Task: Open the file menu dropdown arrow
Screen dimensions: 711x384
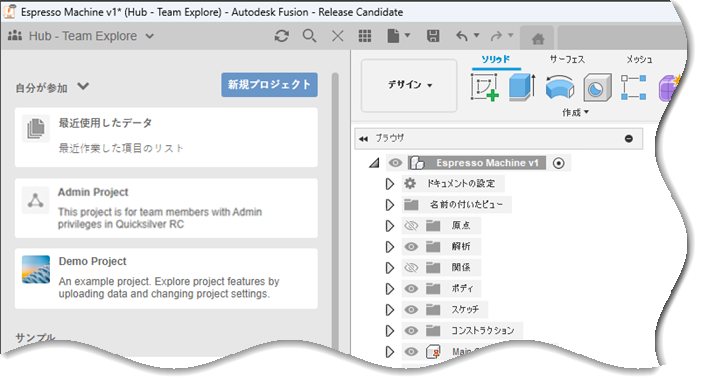Action: 407,35
